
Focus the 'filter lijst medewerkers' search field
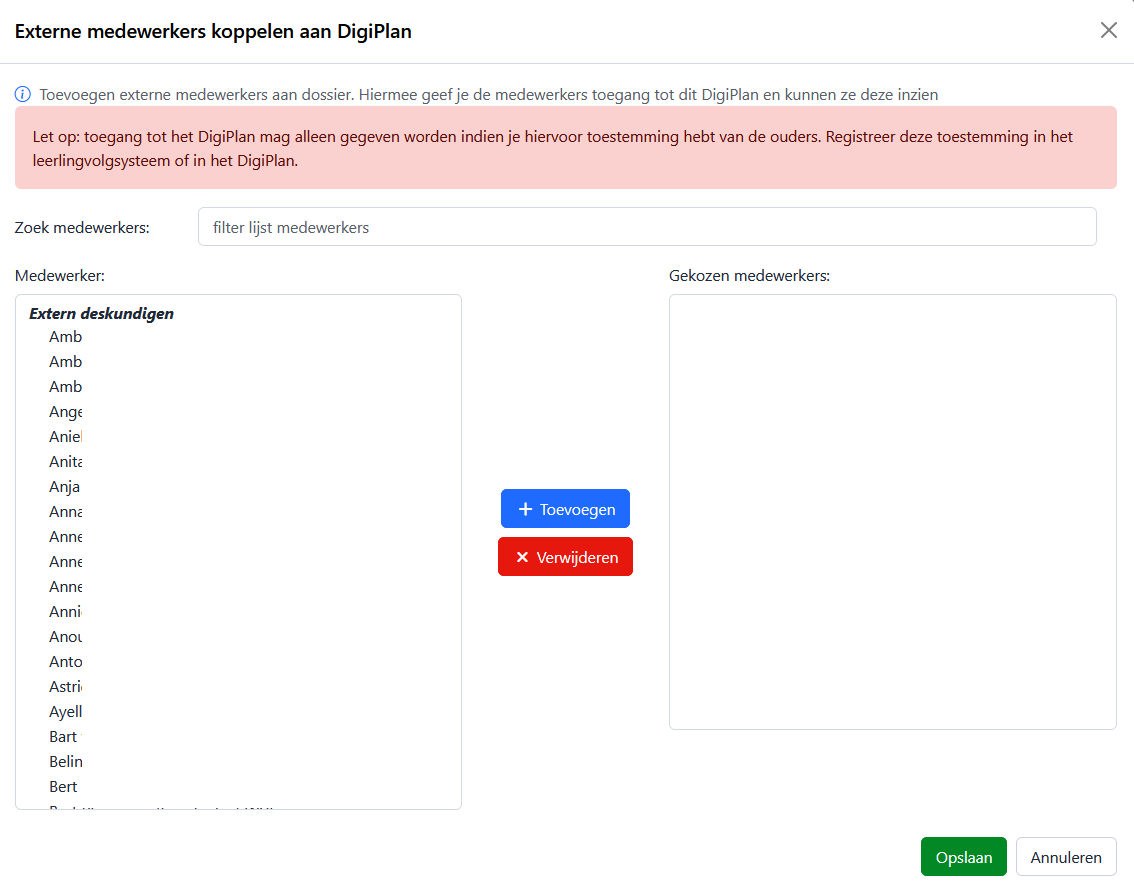pyautogui.click(x=647, y=227)
